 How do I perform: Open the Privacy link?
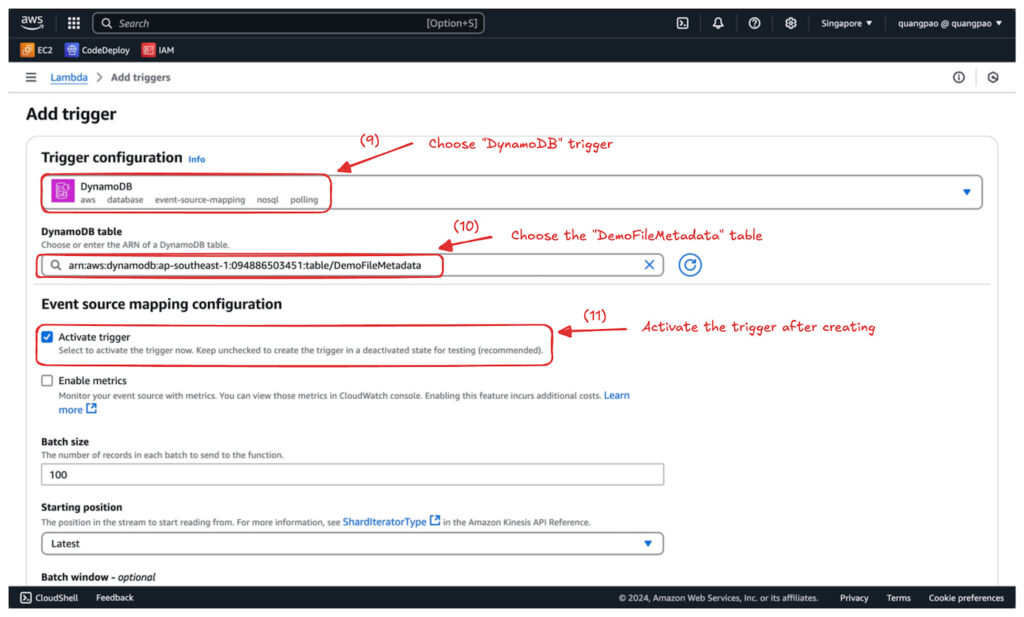854,598
